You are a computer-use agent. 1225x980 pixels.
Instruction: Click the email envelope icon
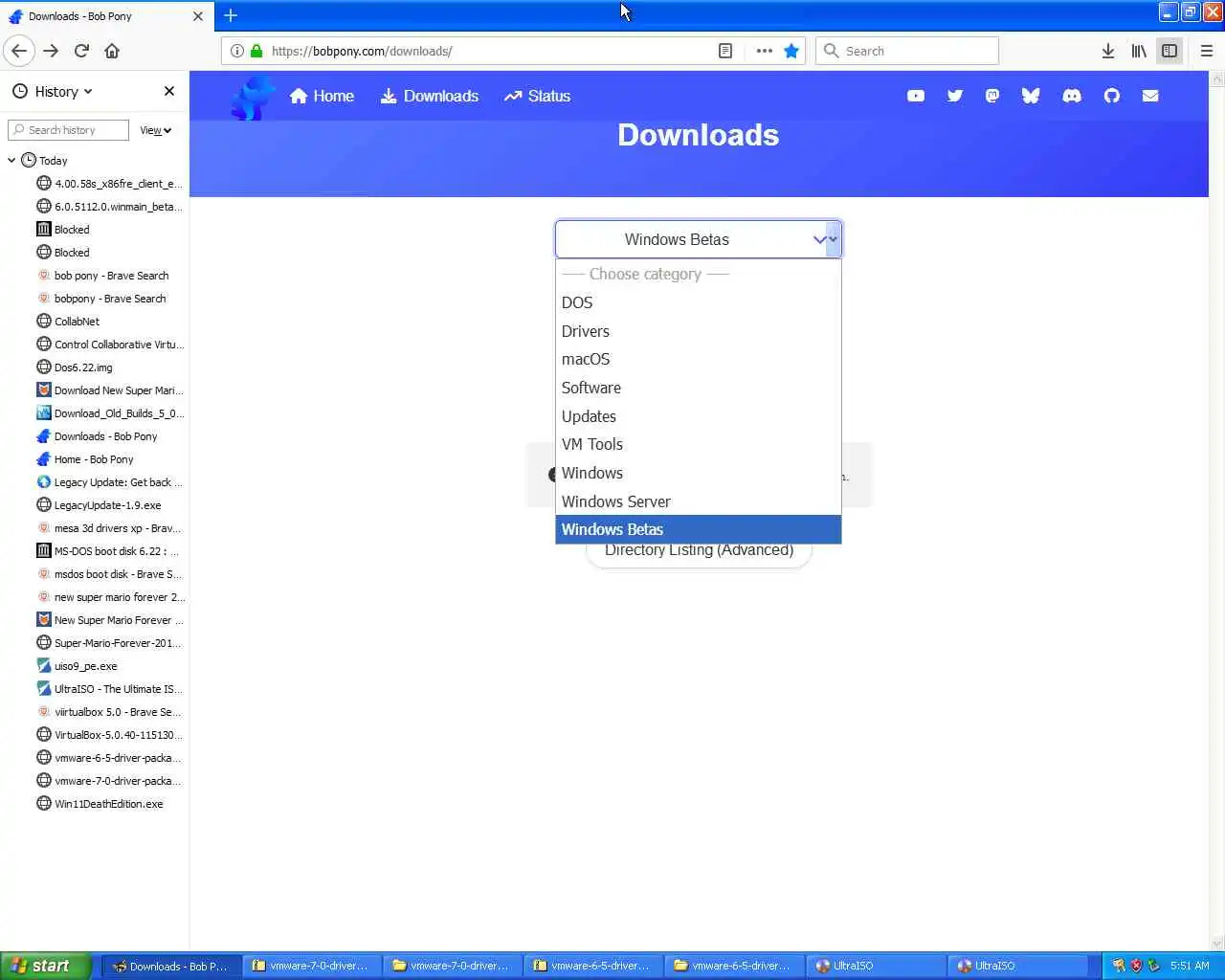(1150, 96)
